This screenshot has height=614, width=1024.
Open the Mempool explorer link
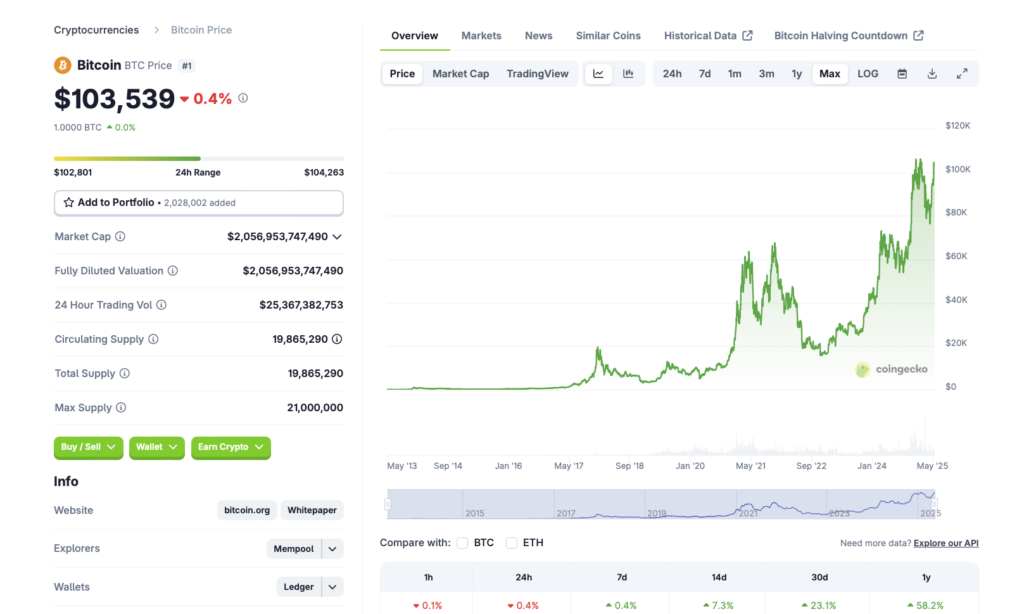click(x=294, y=549)
